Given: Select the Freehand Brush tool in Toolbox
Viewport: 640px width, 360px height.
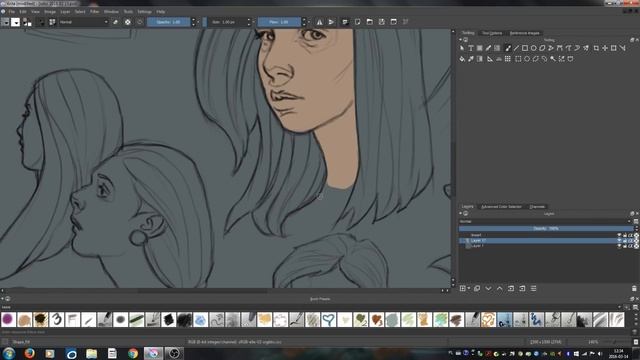Looking at the screenshot, I should [x=508, y=48].
